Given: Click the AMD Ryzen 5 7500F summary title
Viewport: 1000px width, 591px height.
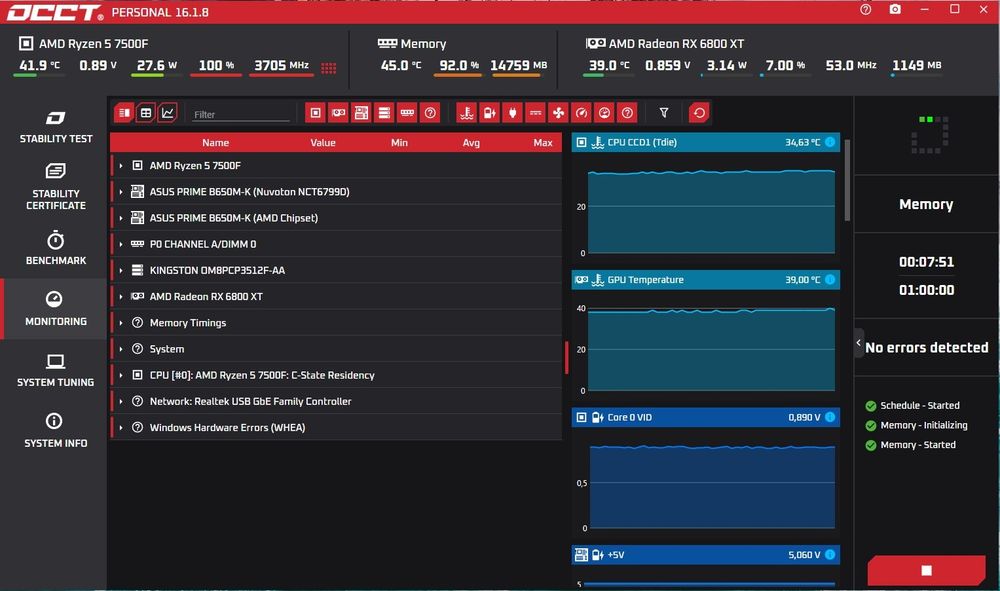Looking at the screenshot, I should [94, 43].
